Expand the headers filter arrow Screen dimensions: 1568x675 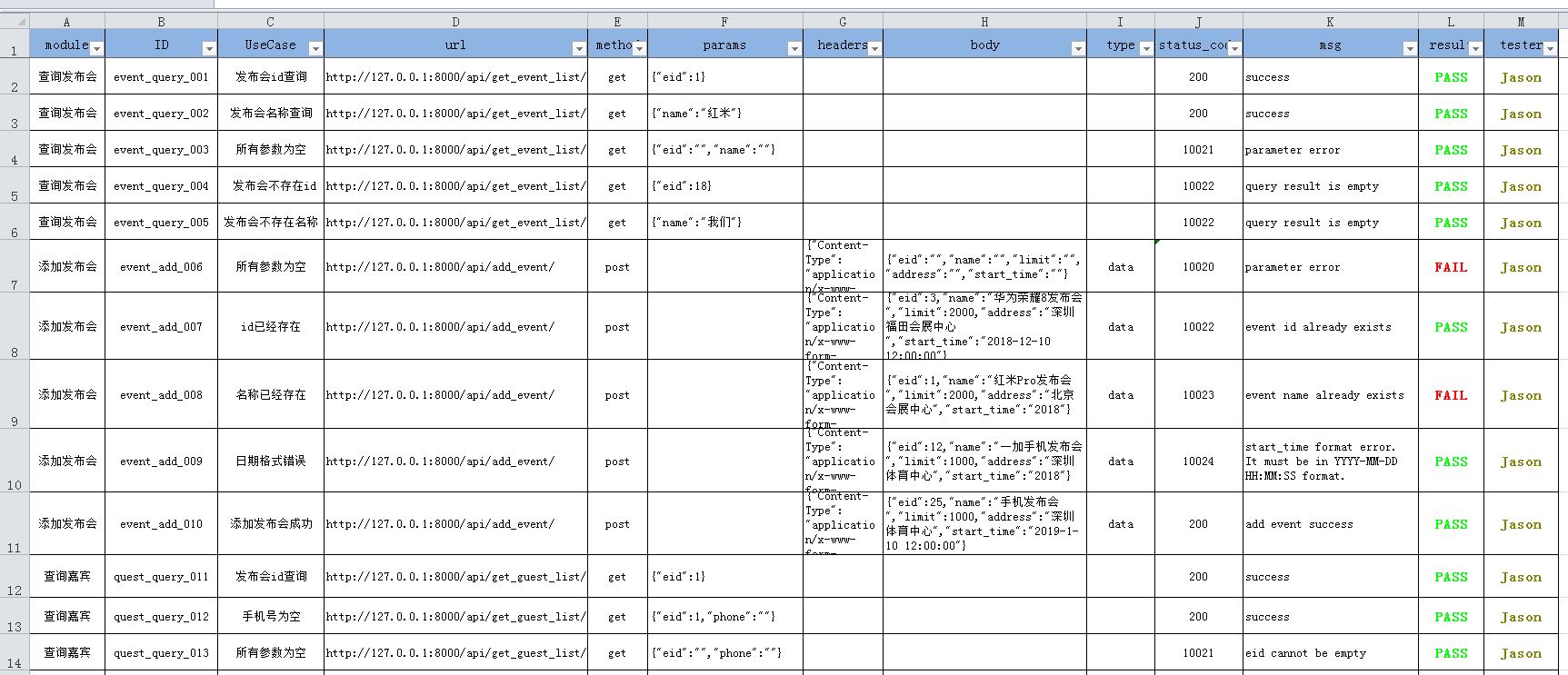[x=874, y=48]
